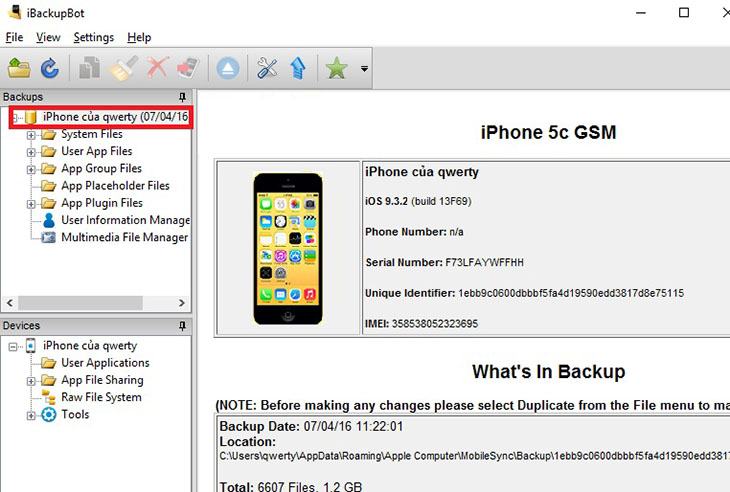Image resolution: width=730 pixels, height=492 pixels.
Task: Expand the App Plugin Files folder
Action: click(x=31, y=204)
